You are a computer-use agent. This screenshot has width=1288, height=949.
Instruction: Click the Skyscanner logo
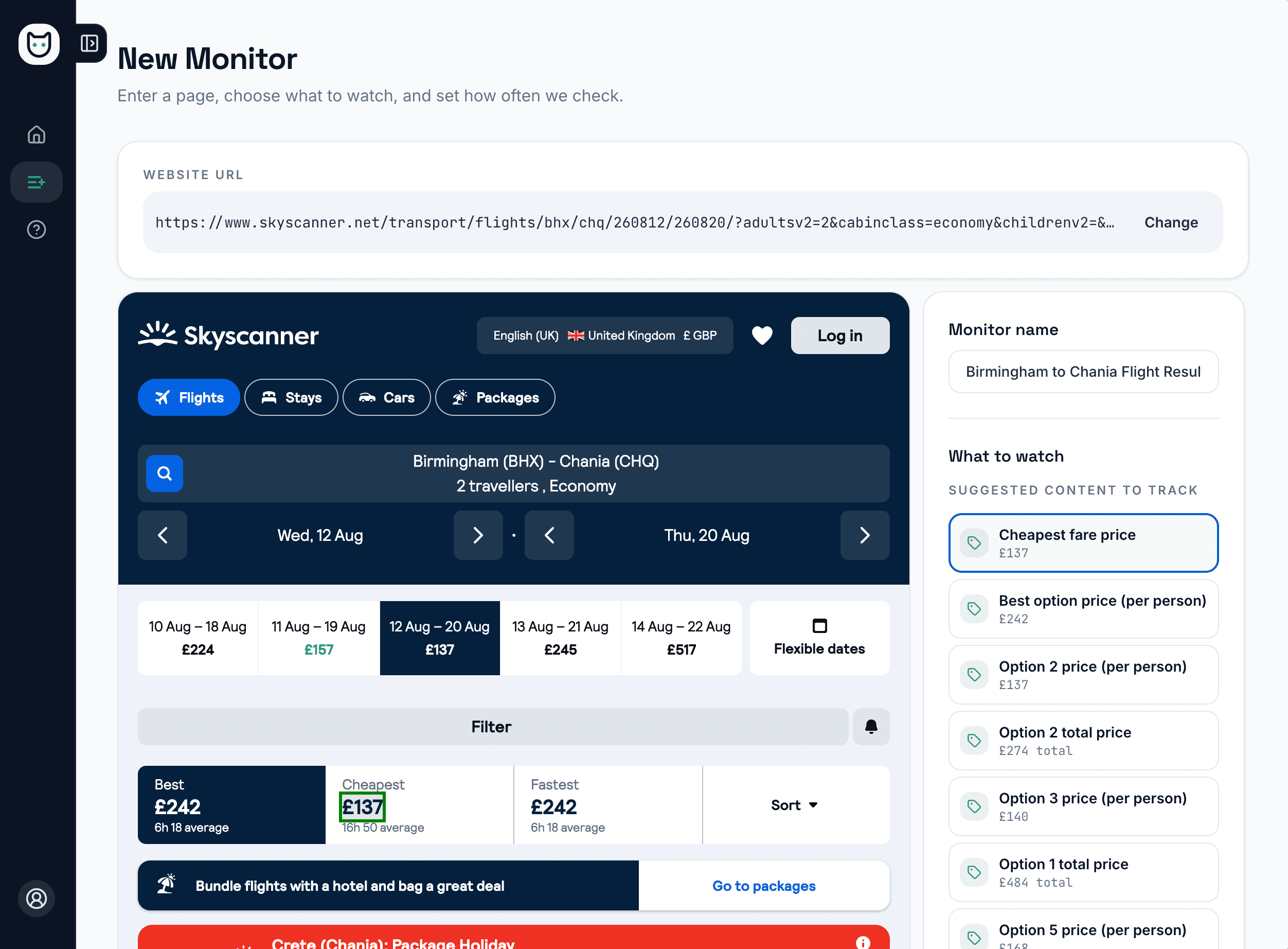tap(228, 336)
